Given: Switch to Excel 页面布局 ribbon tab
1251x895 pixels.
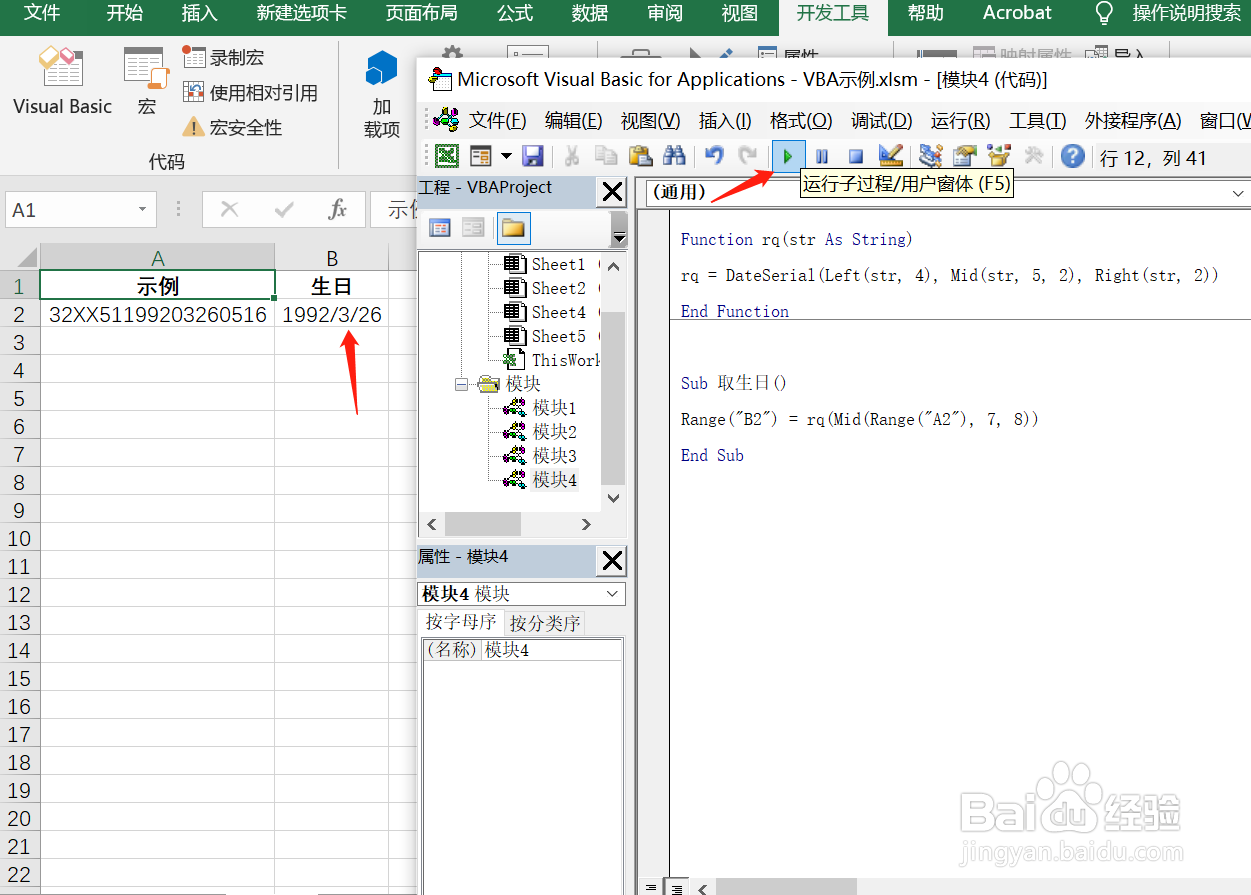Looking at the screenshot, I should pyautogui.click(x=421, y=13).
